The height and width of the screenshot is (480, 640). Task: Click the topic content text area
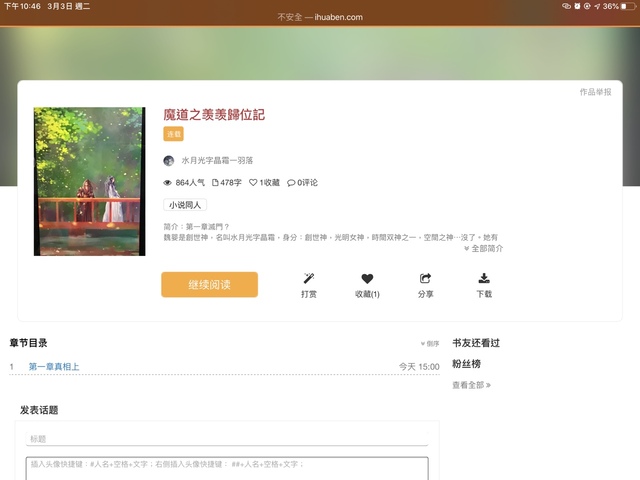[227, 468]
